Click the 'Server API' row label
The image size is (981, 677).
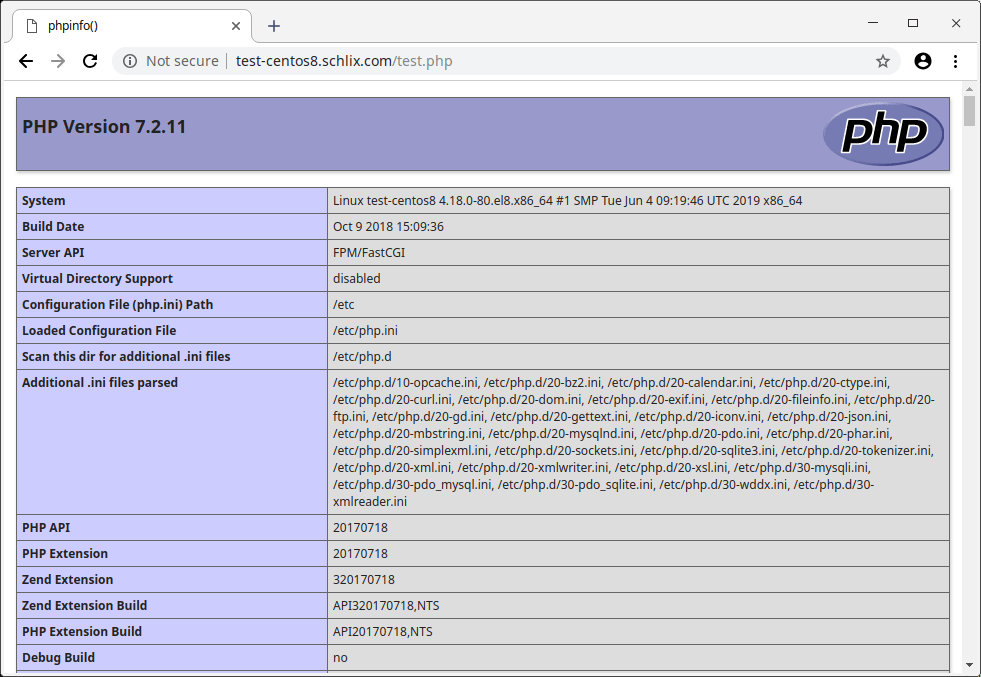point(53,252)
